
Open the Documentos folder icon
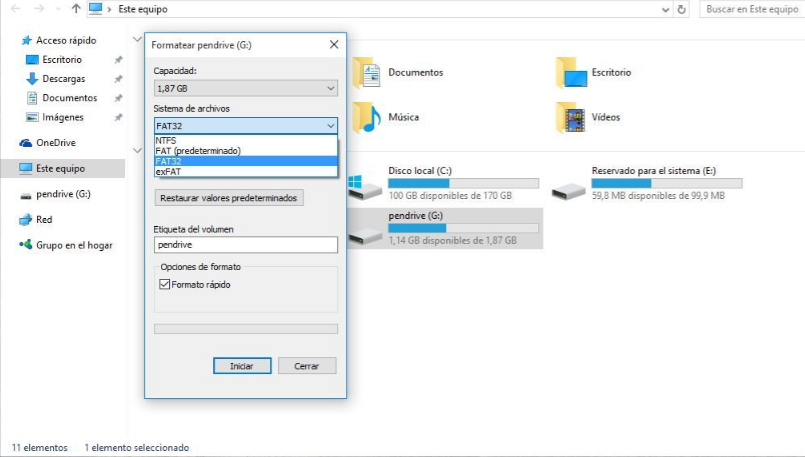367,73
